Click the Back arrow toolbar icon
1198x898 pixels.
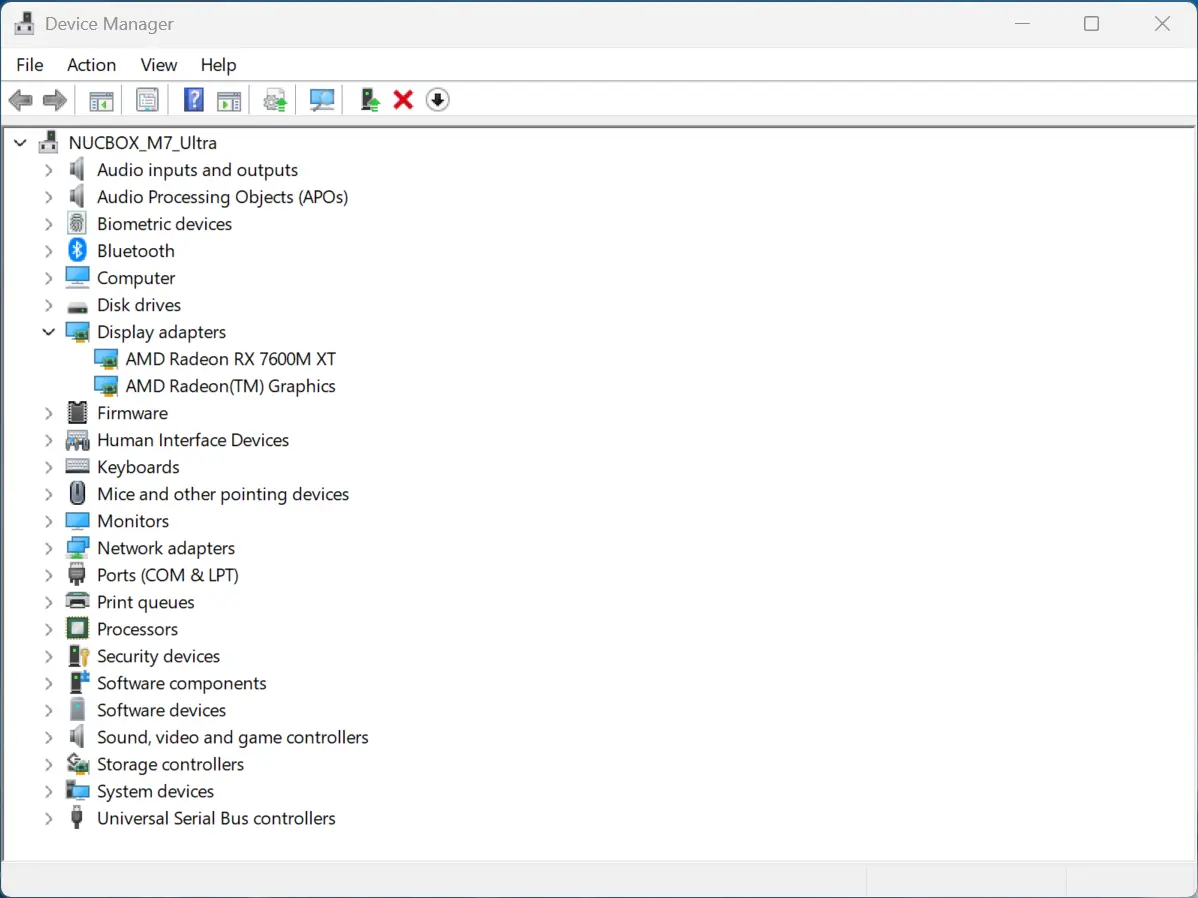pos(21,100)
